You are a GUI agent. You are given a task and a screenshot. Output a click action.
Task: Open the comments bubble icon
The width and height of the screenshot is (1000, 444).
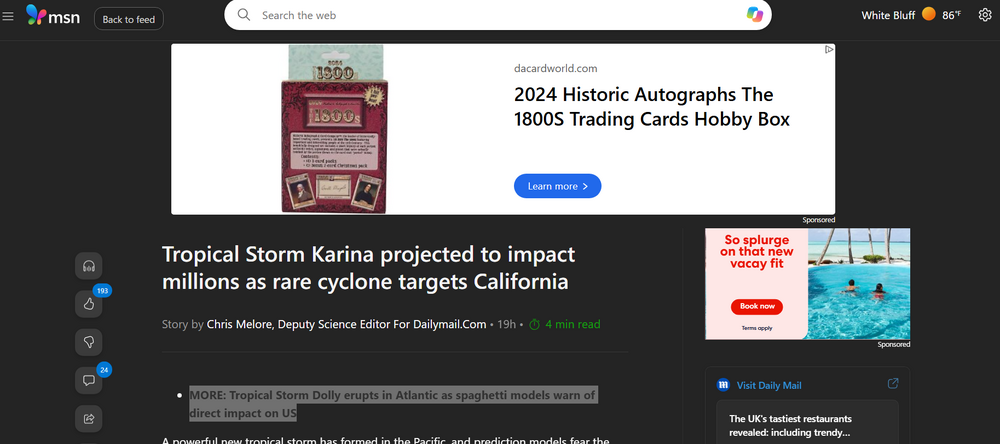tap(89, 381)
